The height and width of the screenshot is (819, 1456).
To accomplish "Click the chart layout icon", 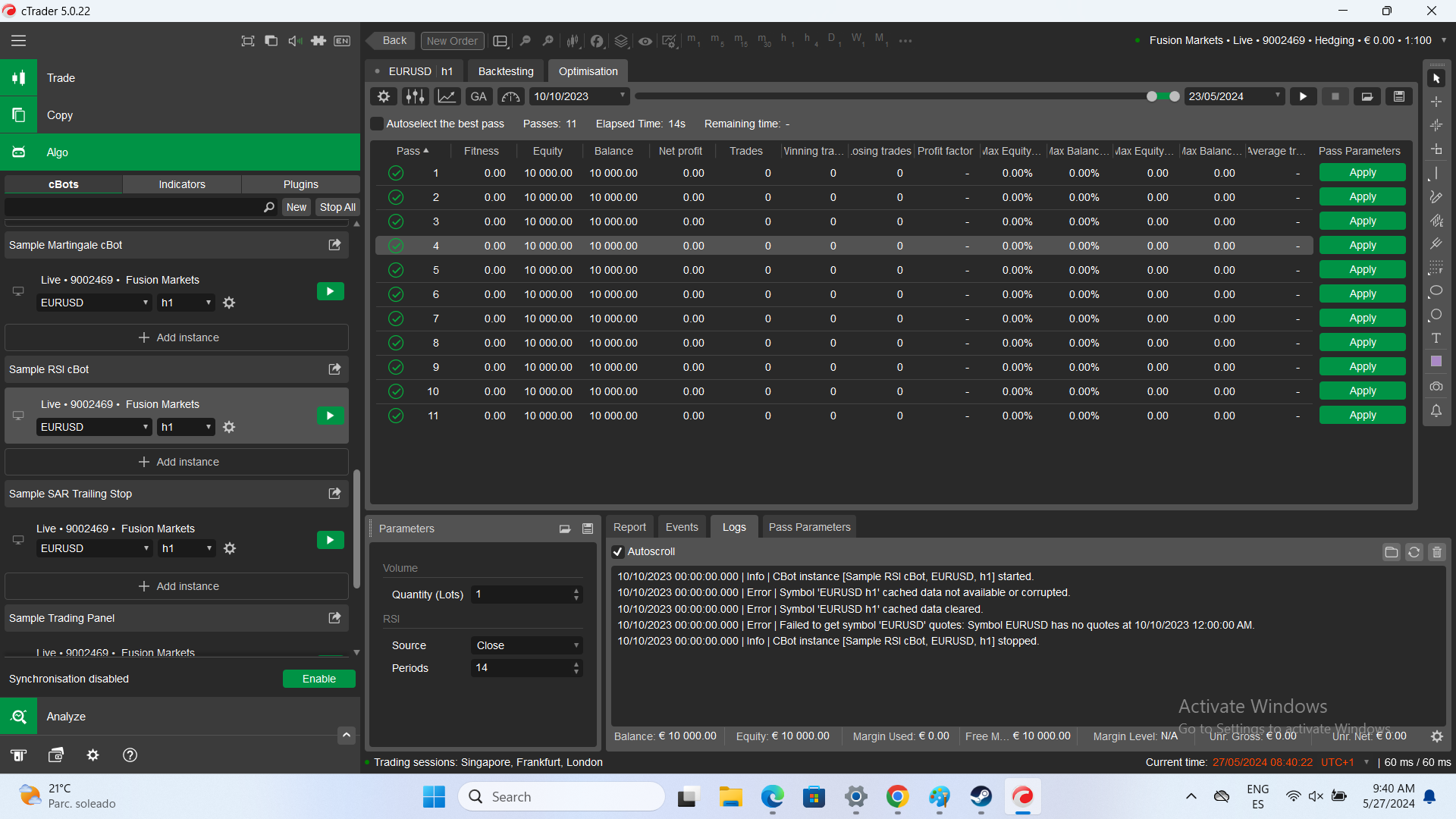I will [500, 41].
